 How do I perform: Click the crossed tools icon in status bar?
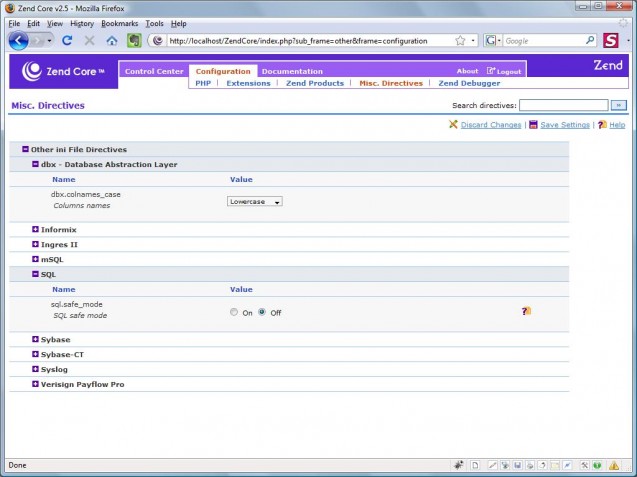[584, 465]
